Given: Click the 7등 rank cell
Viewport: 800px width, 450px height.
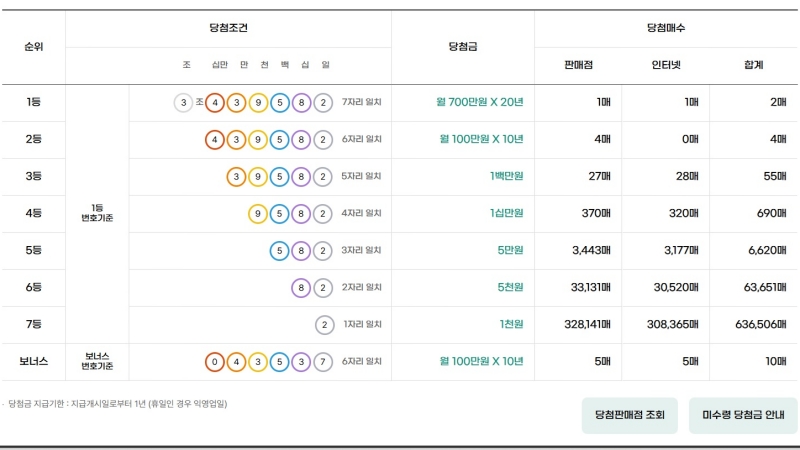Looking at the screenshot, I should pyautogui.click(x=34, y=324).
